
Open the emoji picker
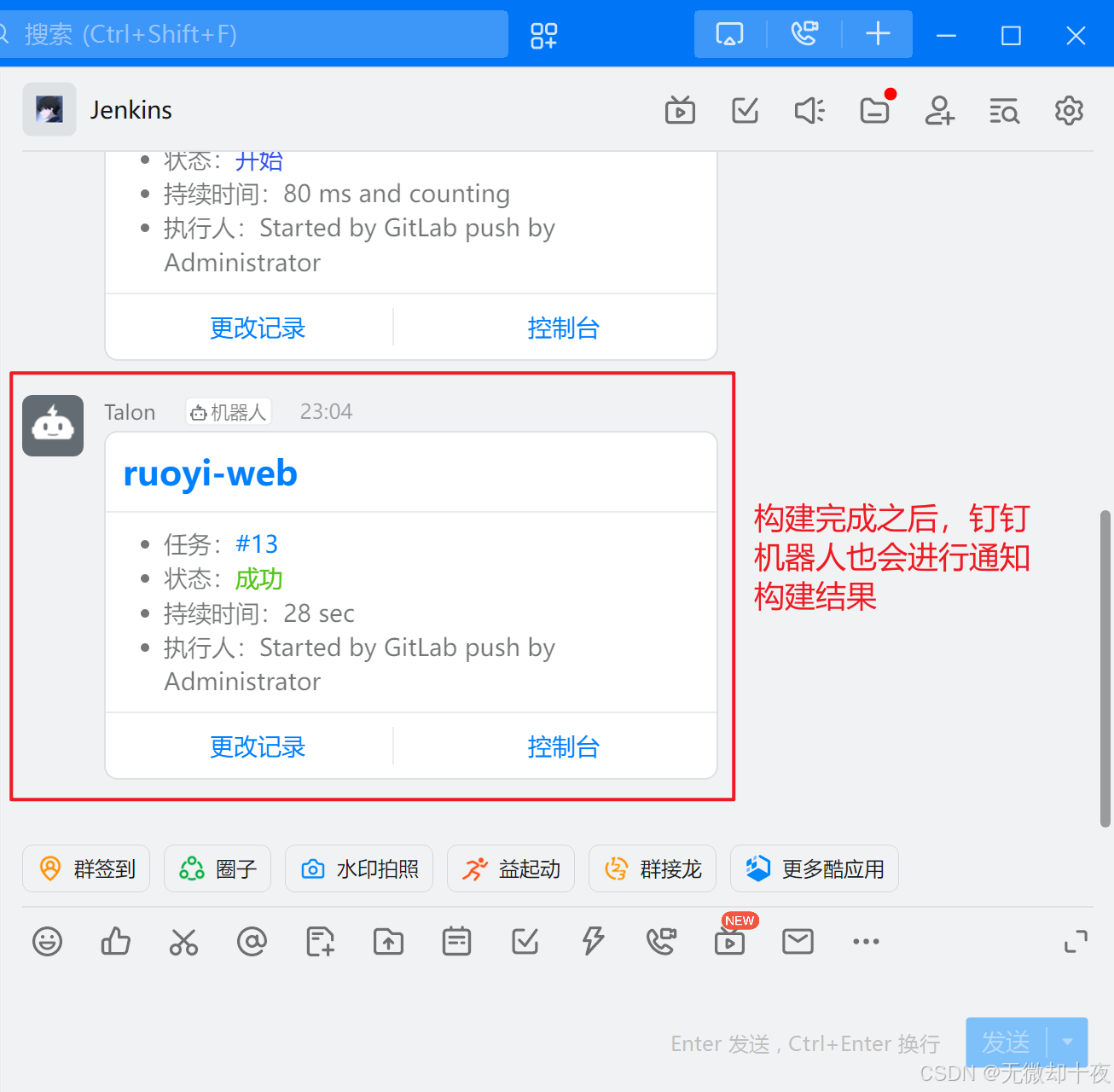[47, 942]
